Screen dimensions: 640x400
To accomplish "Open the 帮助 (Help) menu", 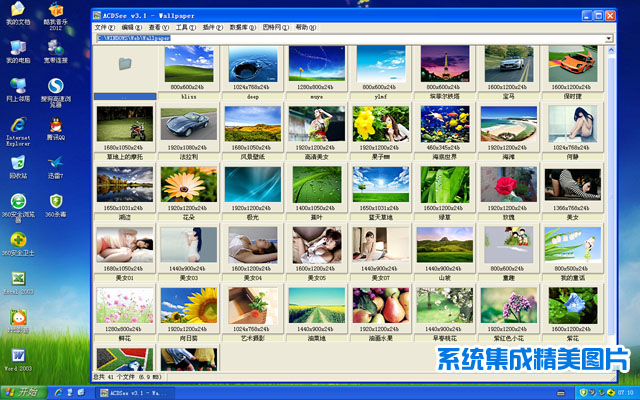I will (x=306, y=27).
